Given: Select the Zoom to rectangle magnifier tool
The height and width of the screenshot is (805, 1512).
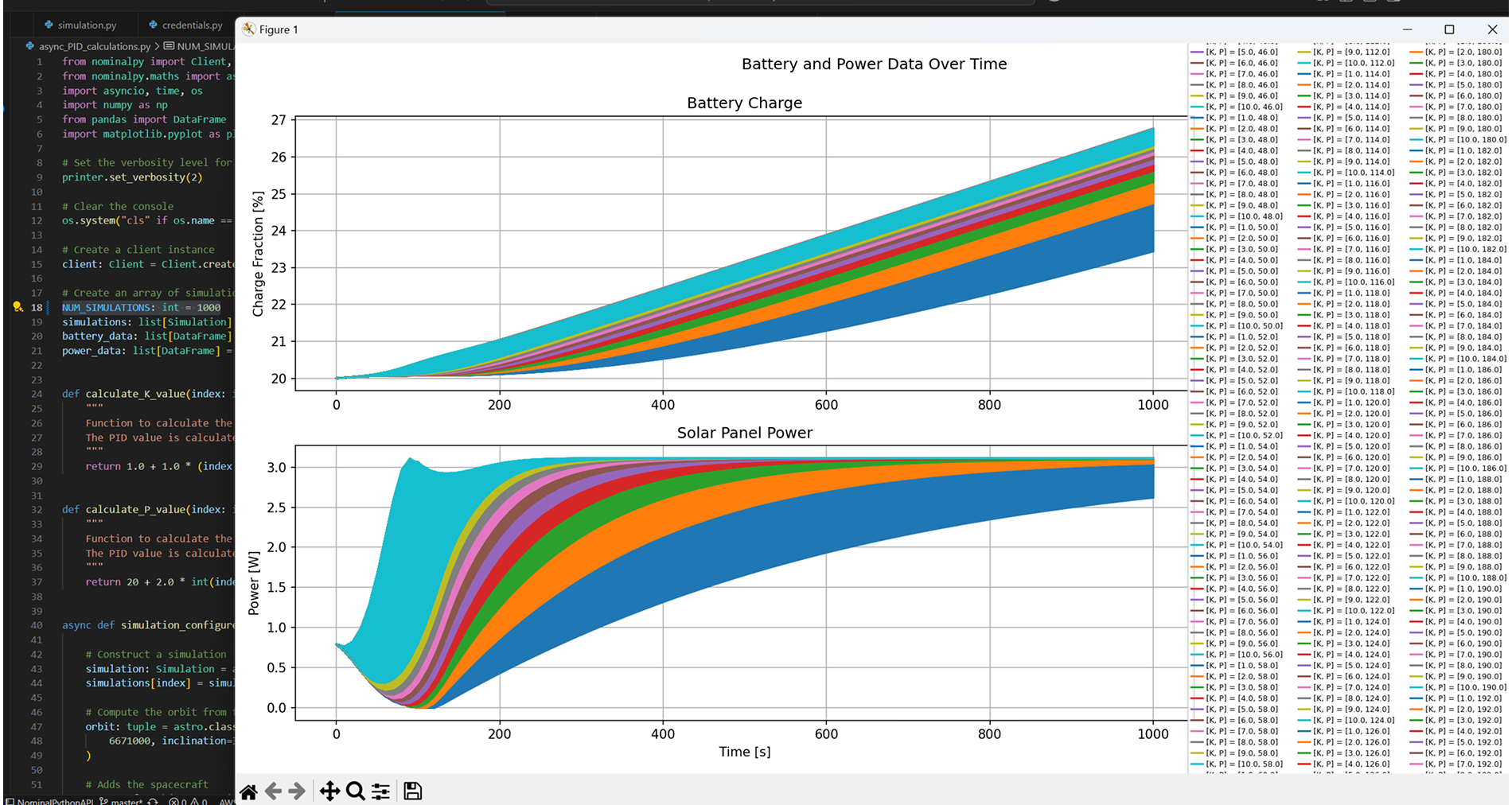Looking at the screenshot, I should (x=356, y=791).
